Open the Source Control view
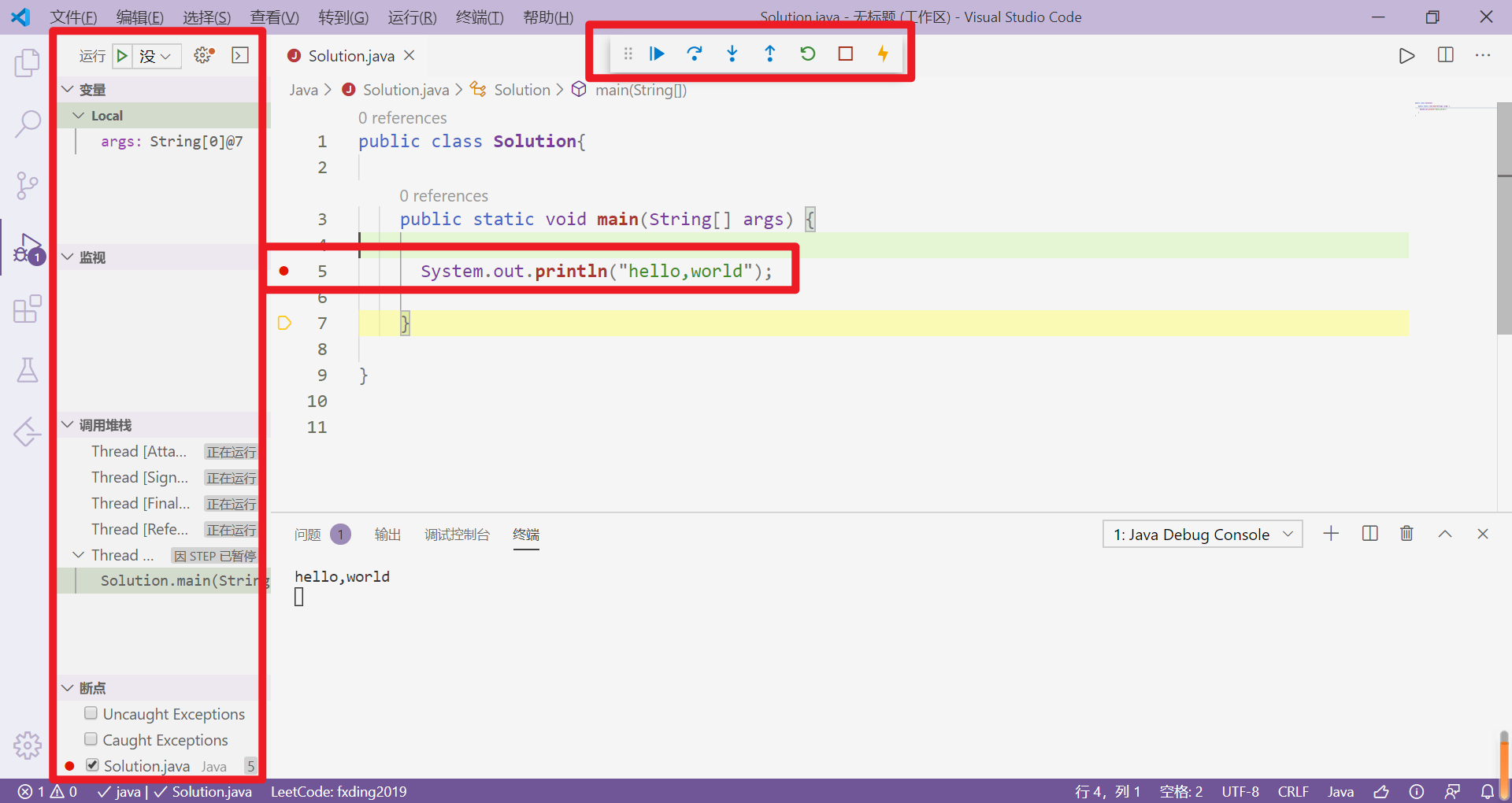1512x803 pixels. (x=27, y=186)
